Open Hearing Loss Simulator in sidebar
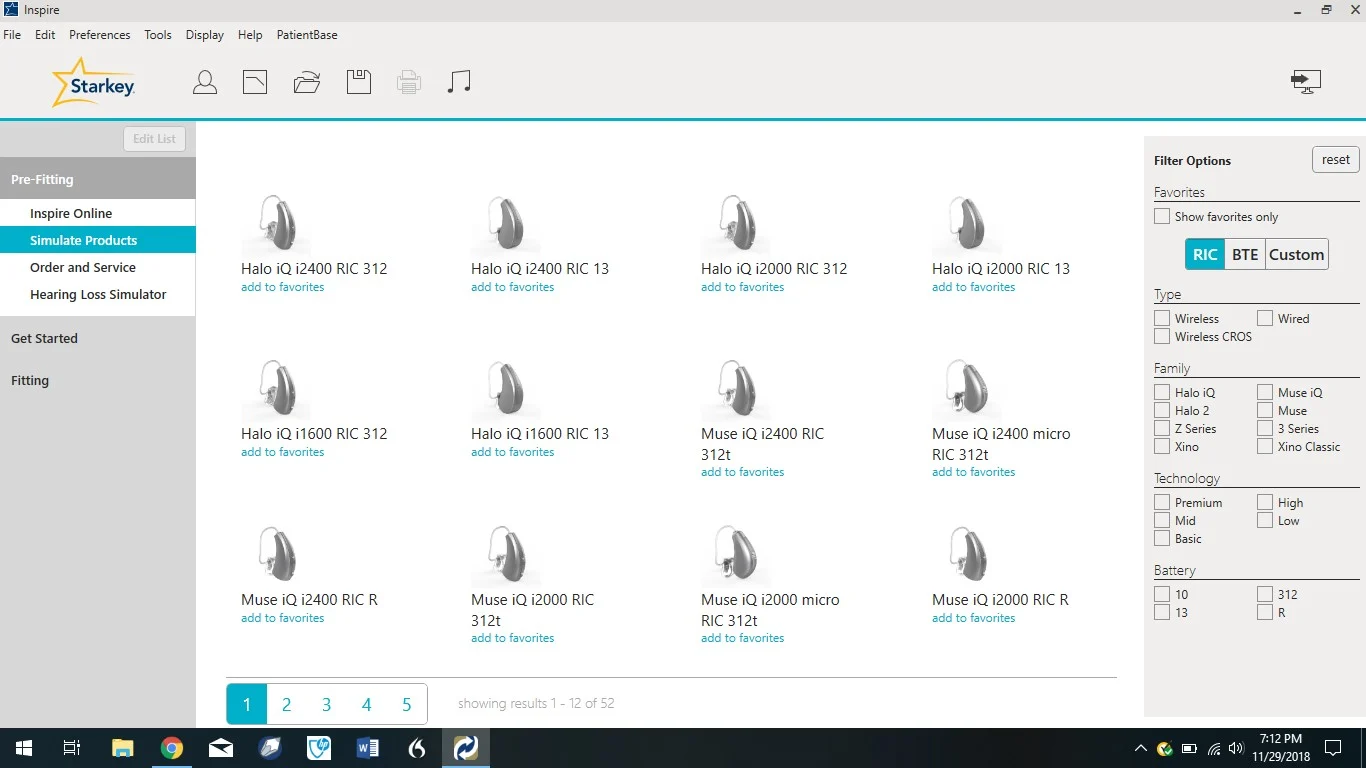This screenshot has height=768, width=1366. 98,294
